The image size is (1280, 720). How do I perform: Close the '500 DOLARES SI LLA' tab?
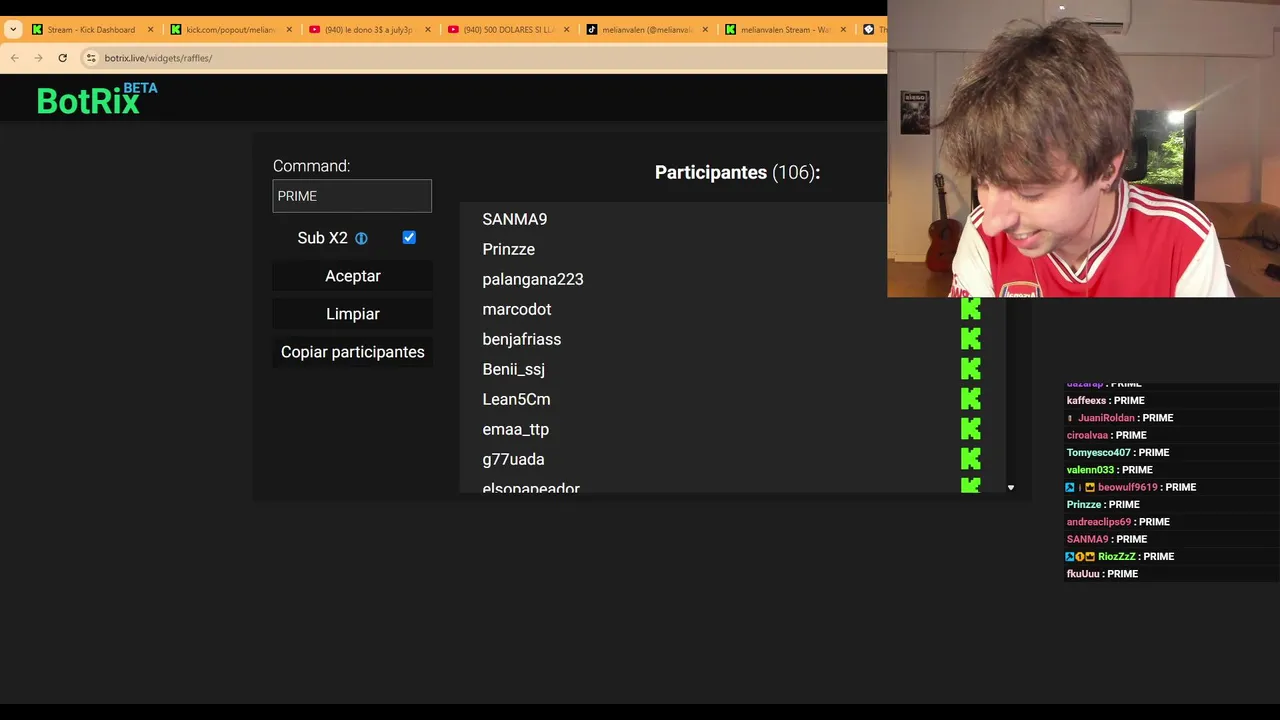click(566, 30)
